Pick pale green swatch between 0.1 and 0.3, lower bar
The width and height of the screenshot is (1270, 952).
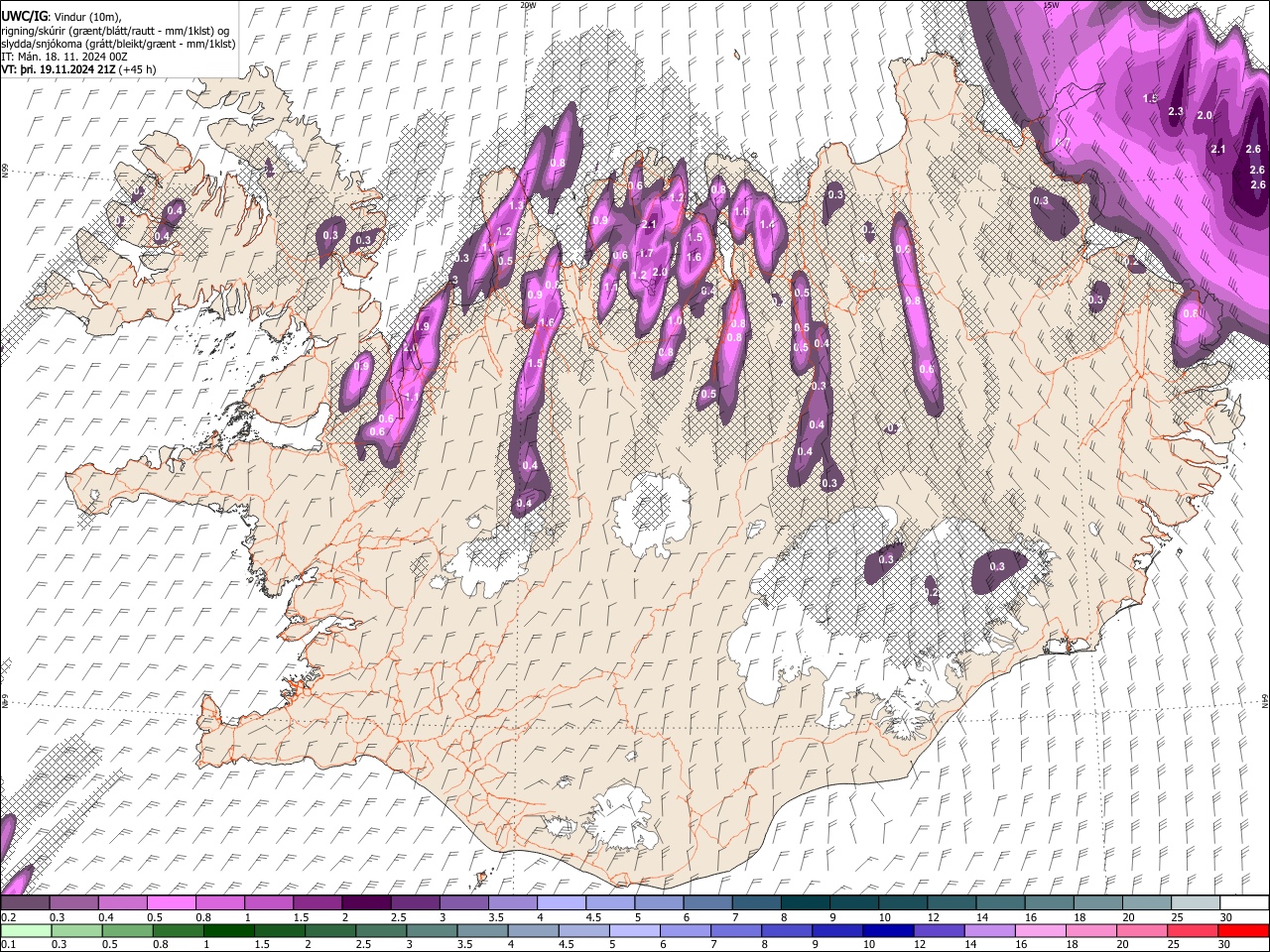point(25,930)
